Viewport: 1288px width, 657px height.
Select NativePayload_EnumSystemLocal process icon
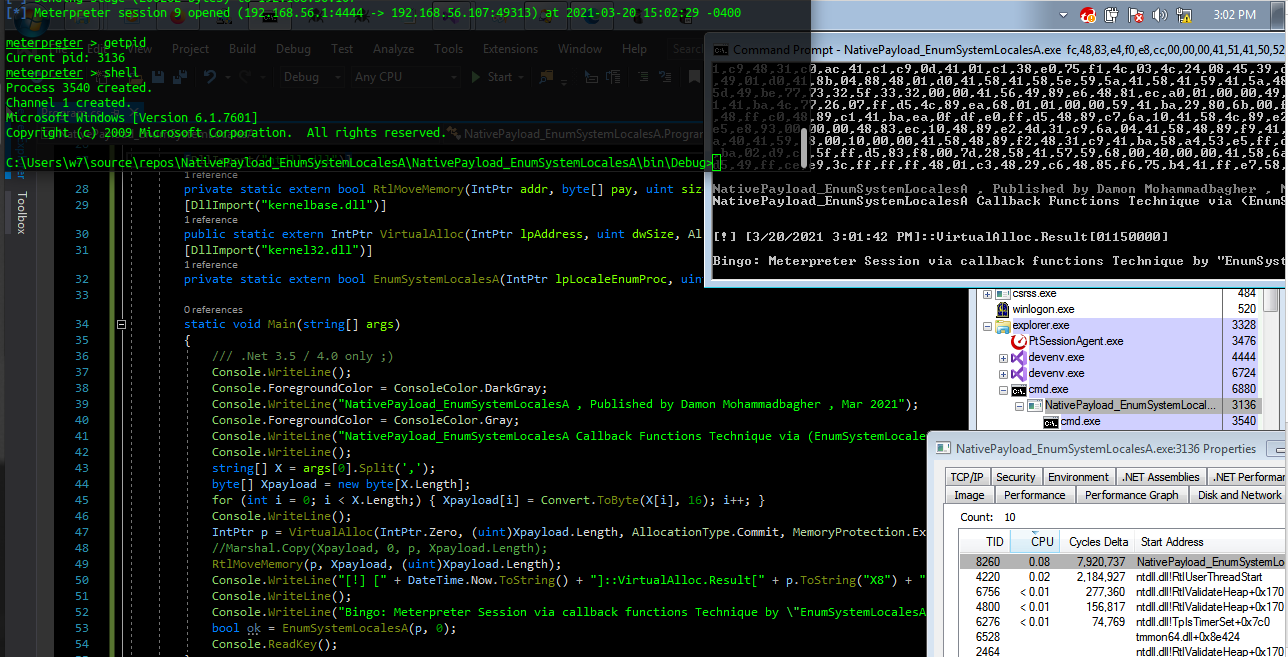(1035, 406)
